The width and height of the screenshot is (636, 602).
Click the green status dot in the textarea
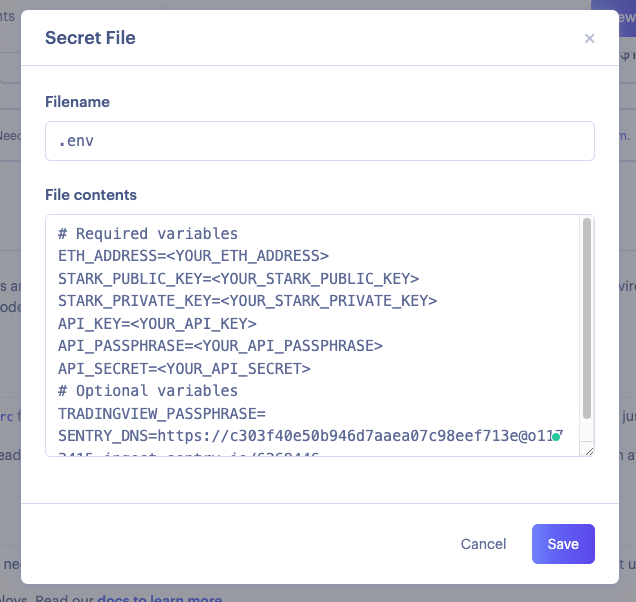tap(556, 436)
